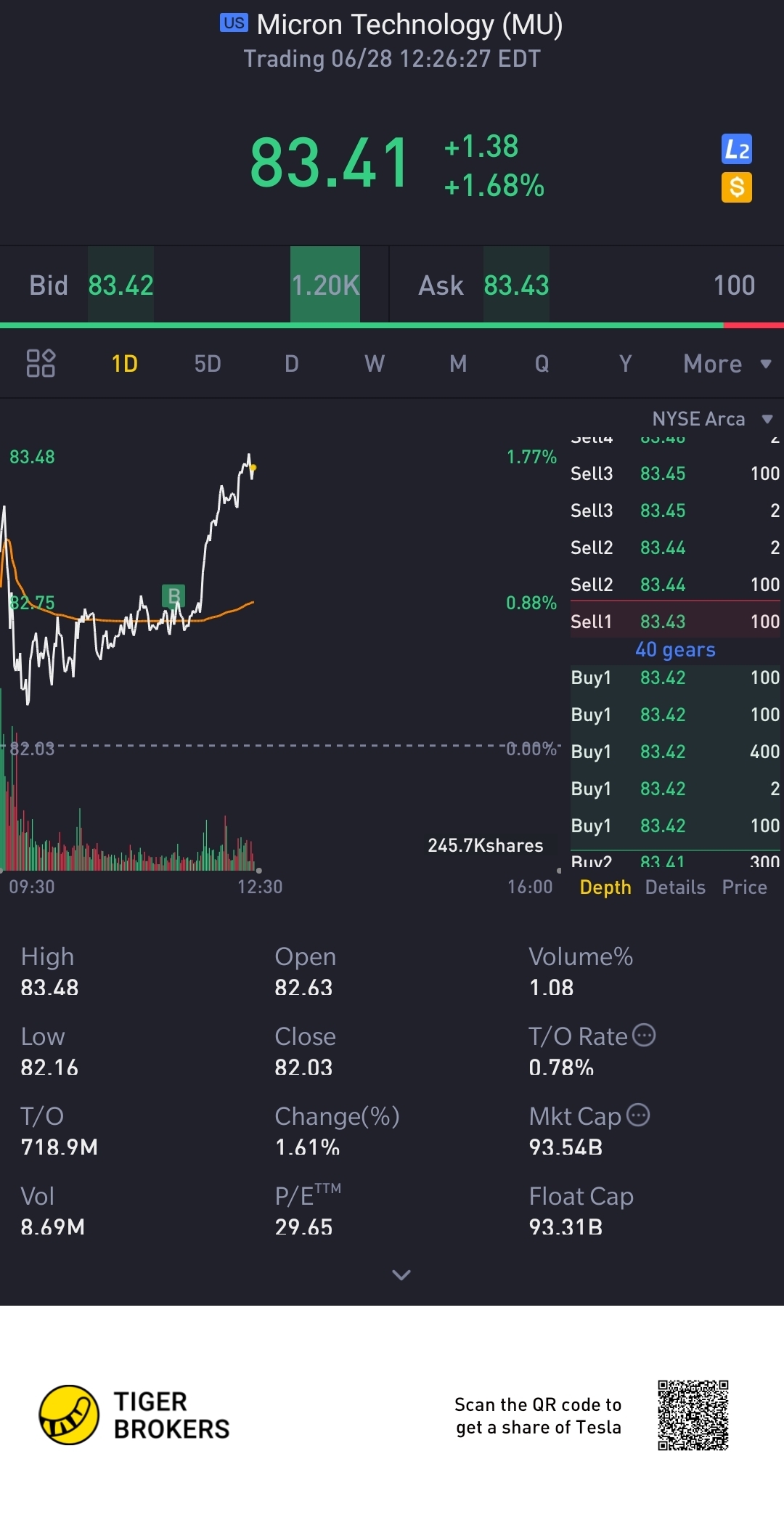Tap the 40 gears depth setting
The height and width of the screenshot is (1525, 784).
[x=675, y=649]
